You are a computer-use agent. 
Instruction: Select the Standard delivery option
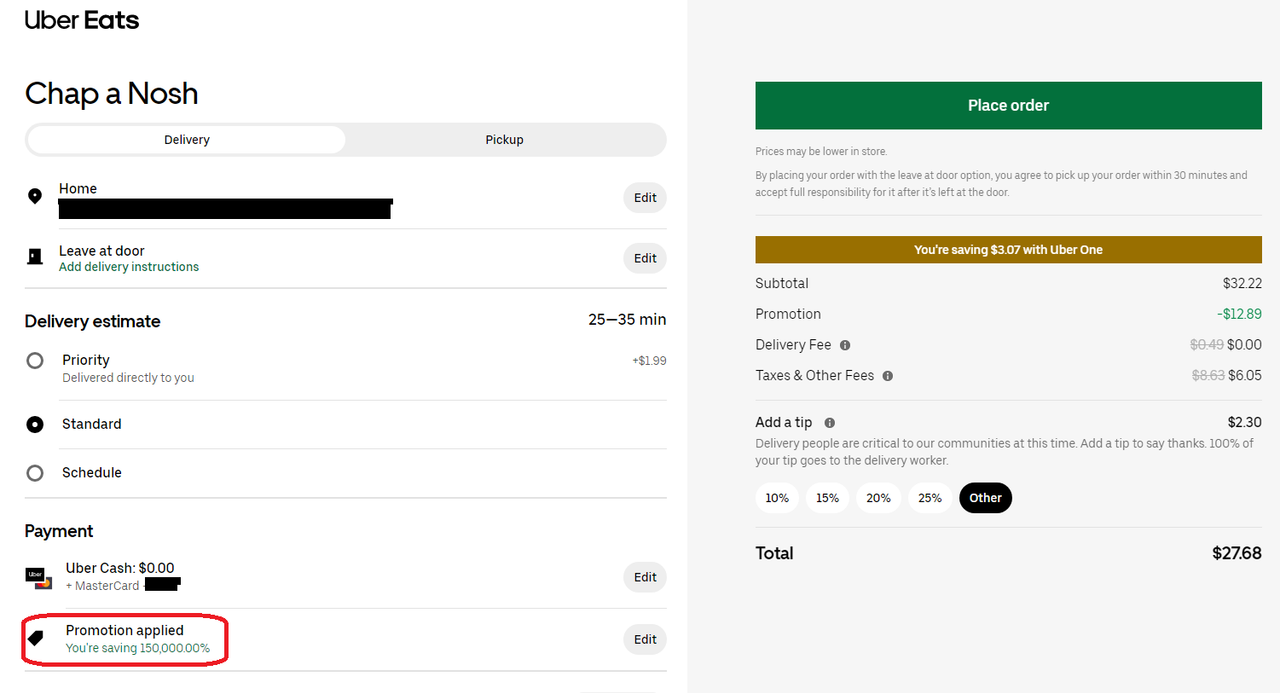[35, 424]
